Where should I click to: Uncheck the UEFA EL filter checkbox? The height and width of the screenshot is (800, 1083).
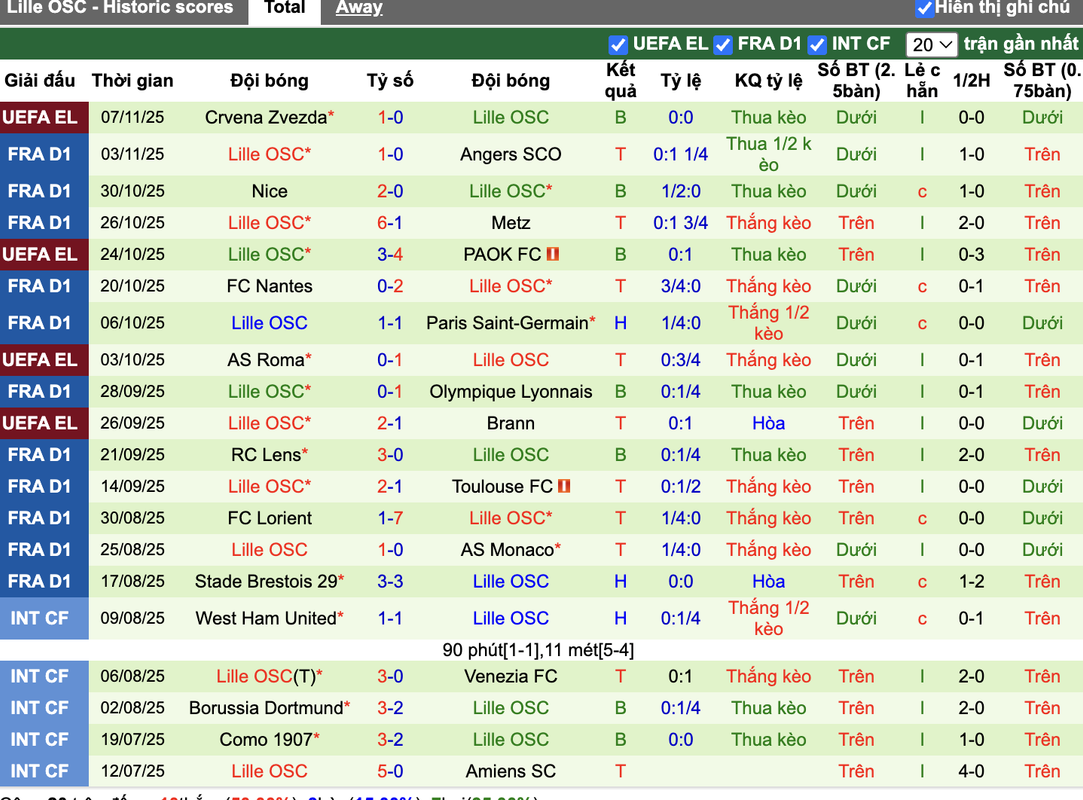click(617, 45)
